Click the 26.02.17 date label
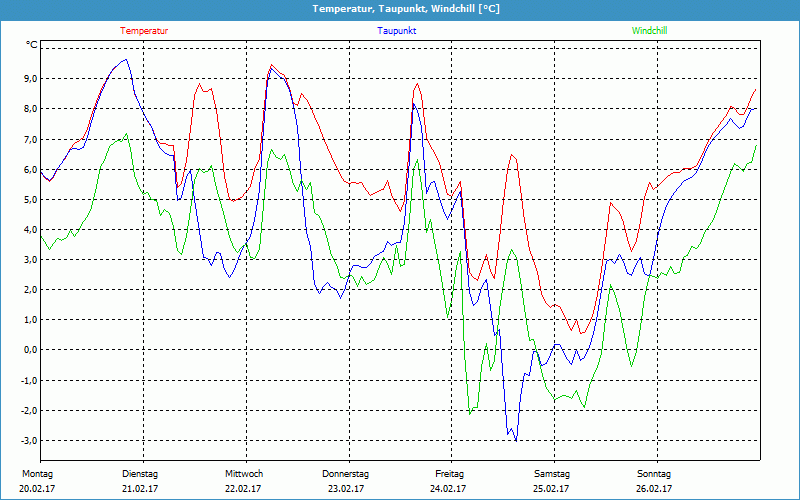The width and height of the screenshot is (800, 500). click(x=654, y=489)
